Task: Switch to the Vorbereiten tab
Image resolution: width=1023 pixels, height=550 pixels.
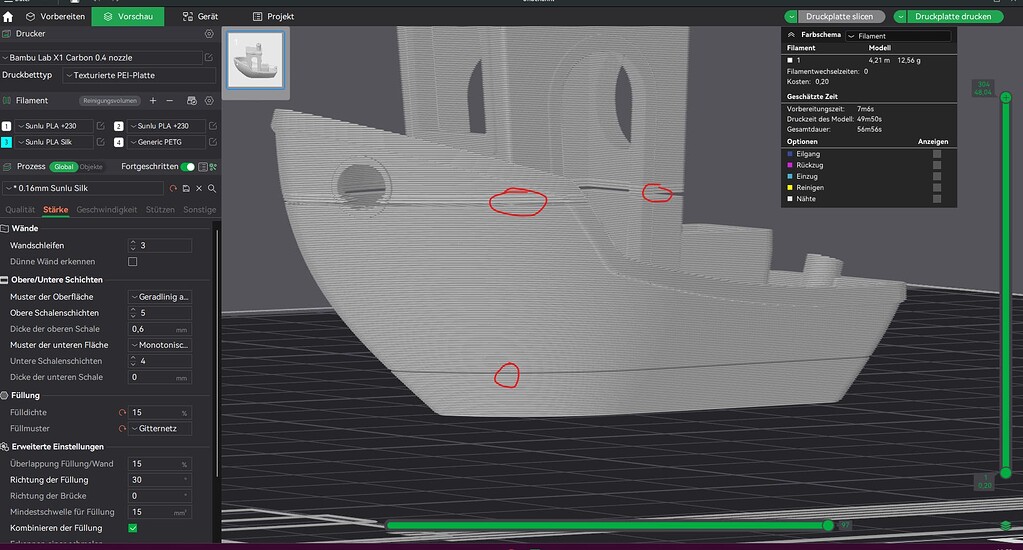Action: 55,16
